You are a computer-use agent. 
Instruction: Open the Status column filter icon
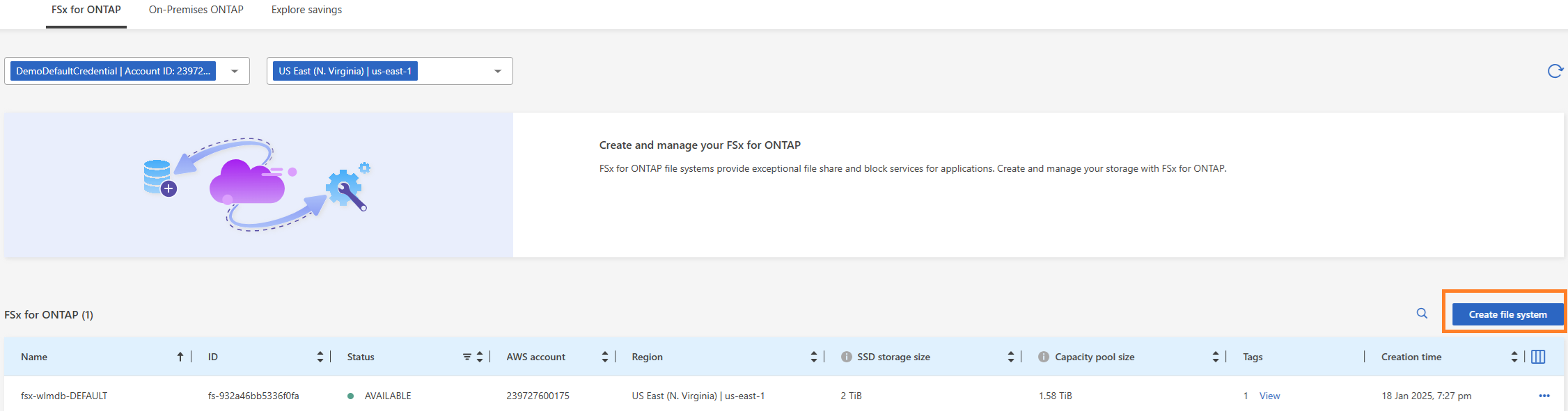point(467,357)
